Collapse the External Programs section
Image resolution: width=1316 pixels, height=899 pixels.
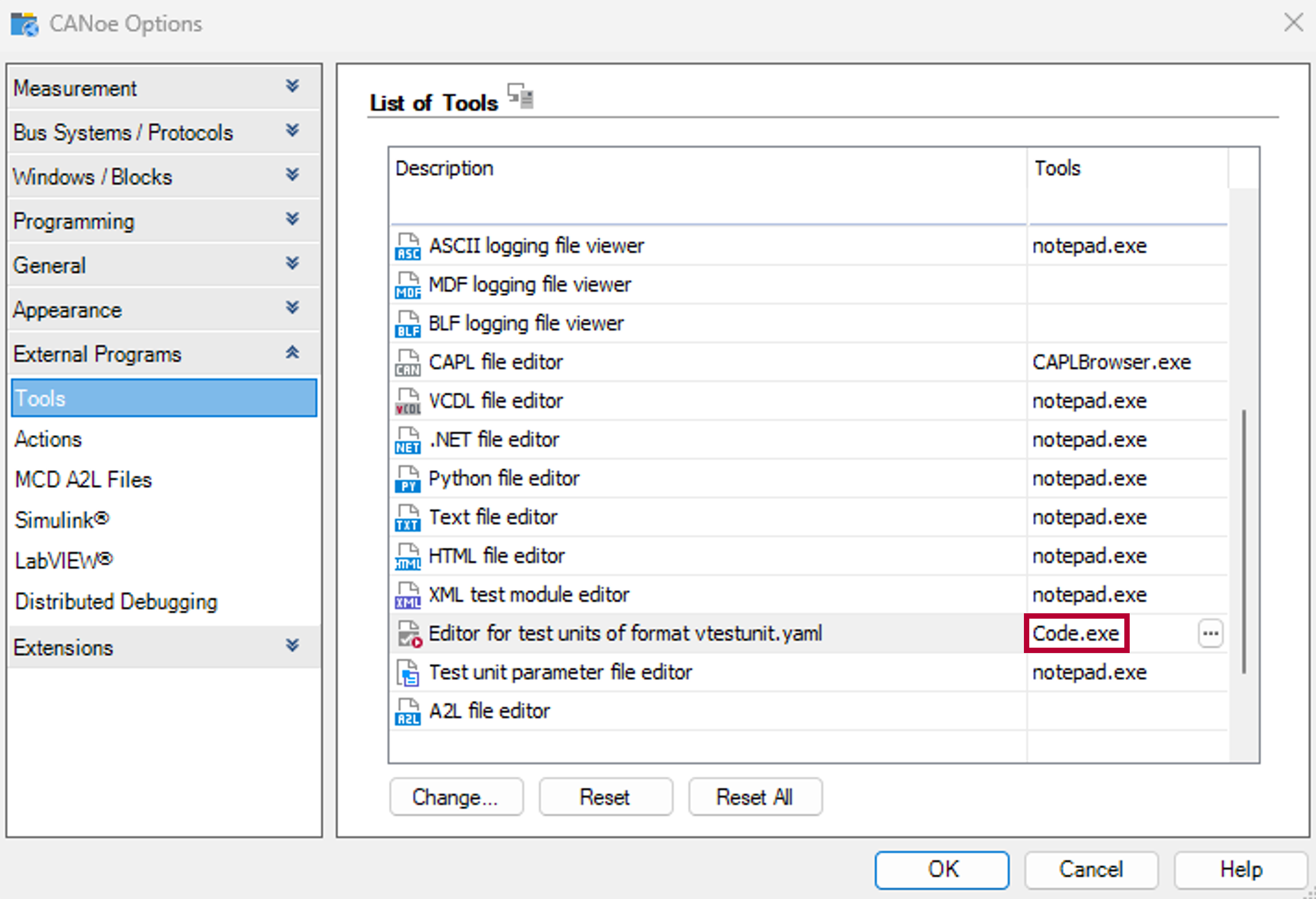coord(292,353)
